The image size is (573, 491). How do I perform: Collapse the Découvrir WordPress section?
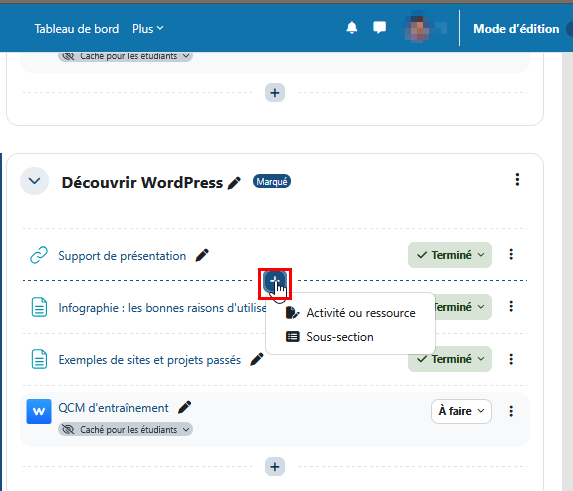pyautogui.click(x=34, y=181)
